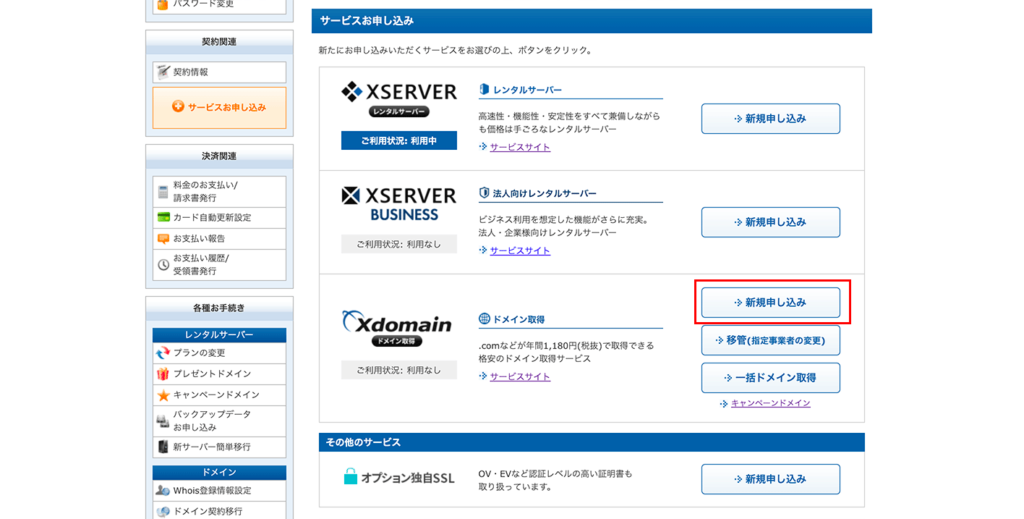Open the サービスサイト link for ドメイン取得
The width and height of the screenshot is (1024, 519).
[520, 377]
